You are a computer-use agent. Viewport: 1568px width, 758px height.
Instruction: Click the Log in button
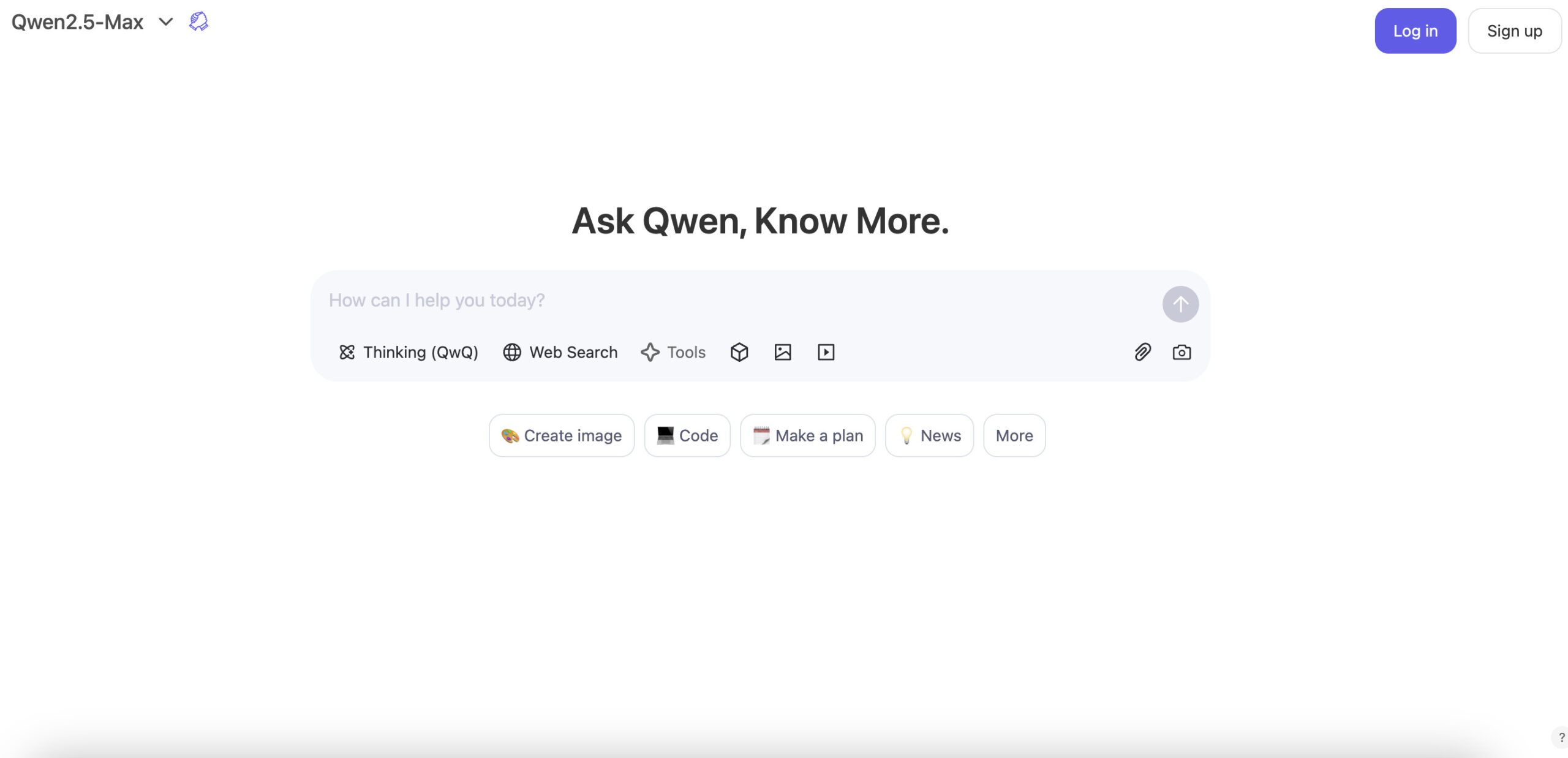(1415, 31)
